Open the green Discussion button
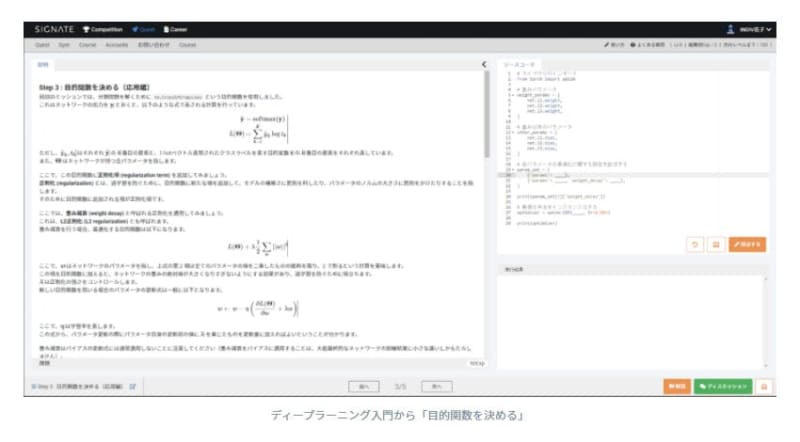This screenshot has height=442, width=800. [722, 385]
